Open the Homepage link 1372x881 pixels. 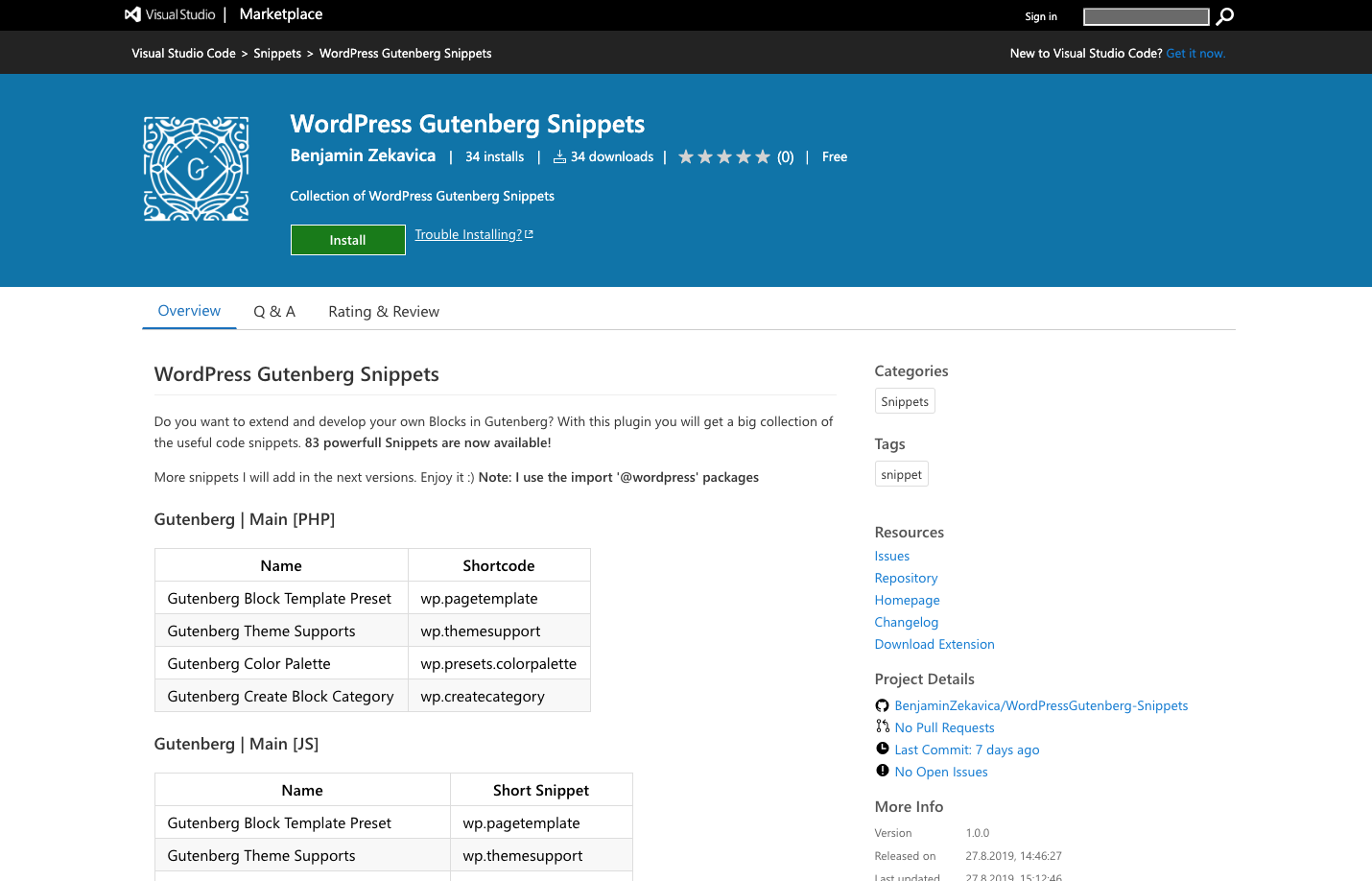[907, 600]
